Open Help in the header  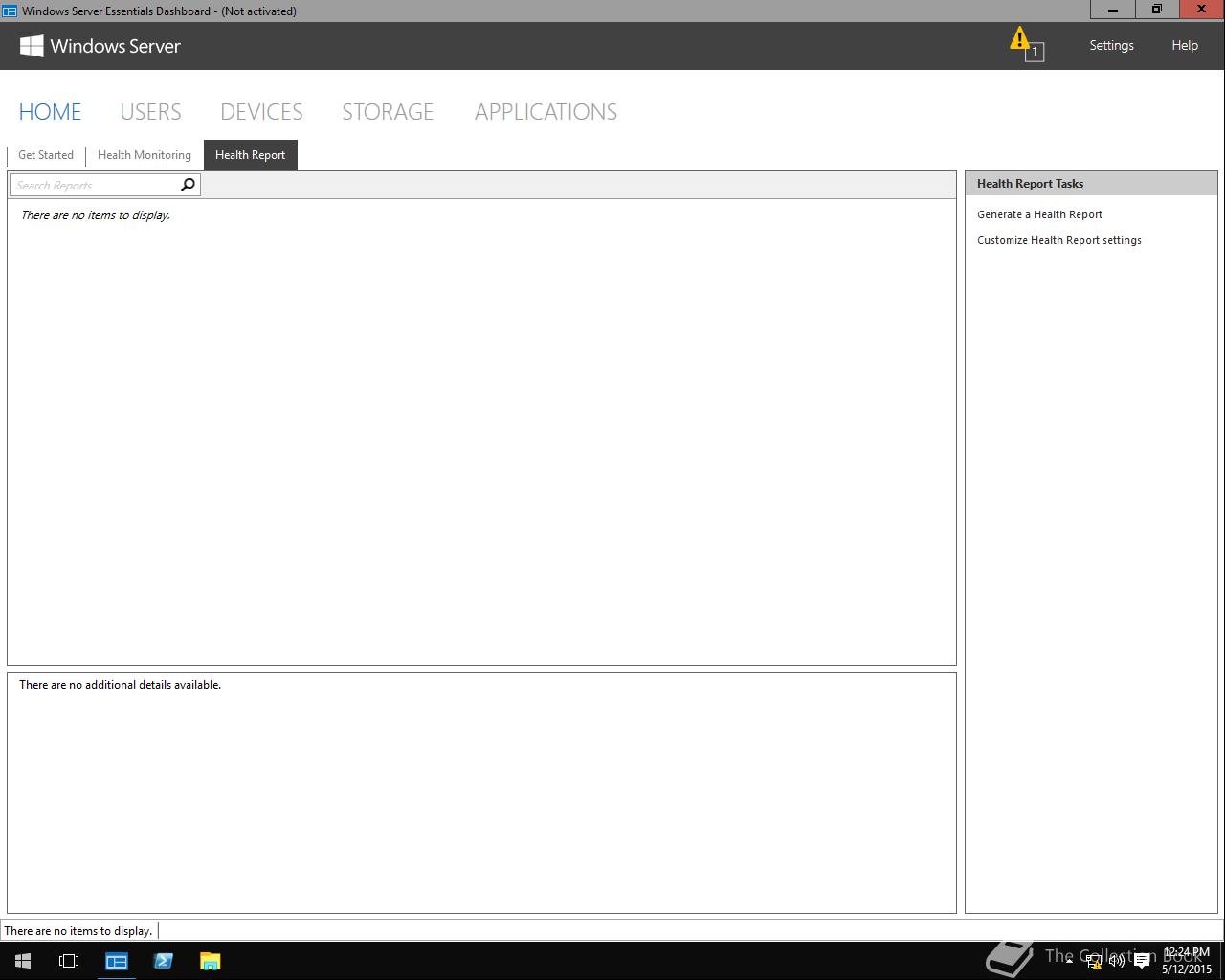(1185, 45)
